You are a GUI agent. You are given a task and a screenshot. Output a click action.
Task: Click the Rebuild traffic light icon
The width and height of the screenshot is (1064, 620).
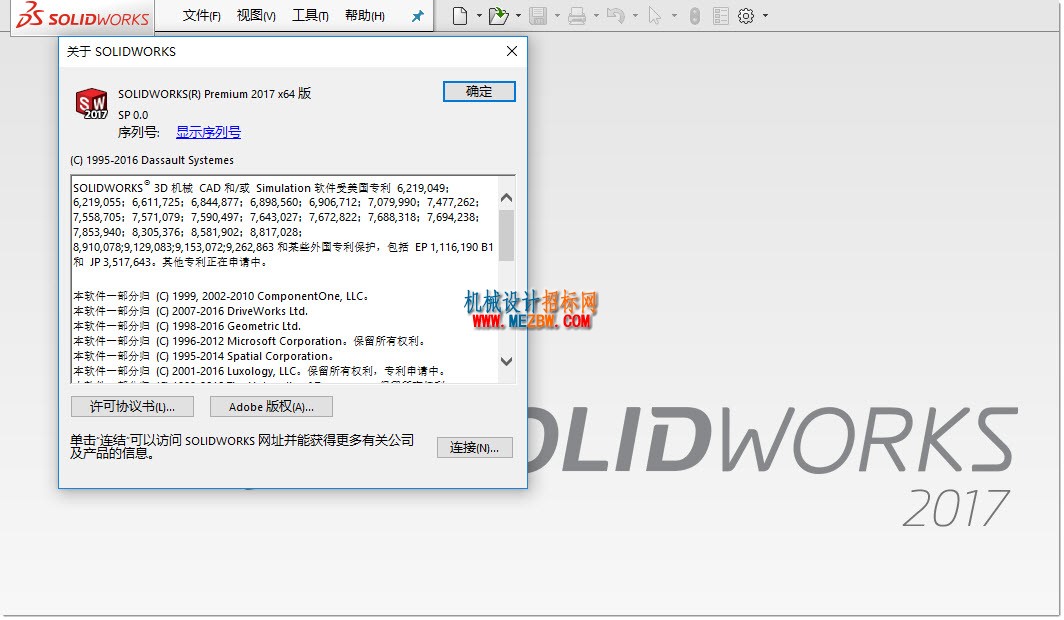695,16
